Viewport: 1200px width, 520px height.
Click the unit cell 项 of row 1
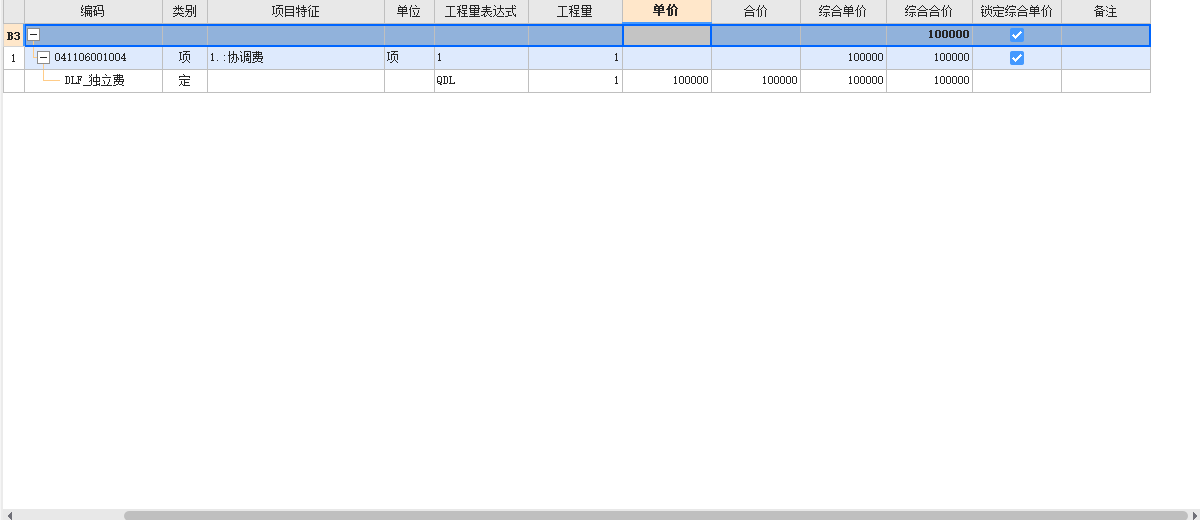tap(409, 58)
